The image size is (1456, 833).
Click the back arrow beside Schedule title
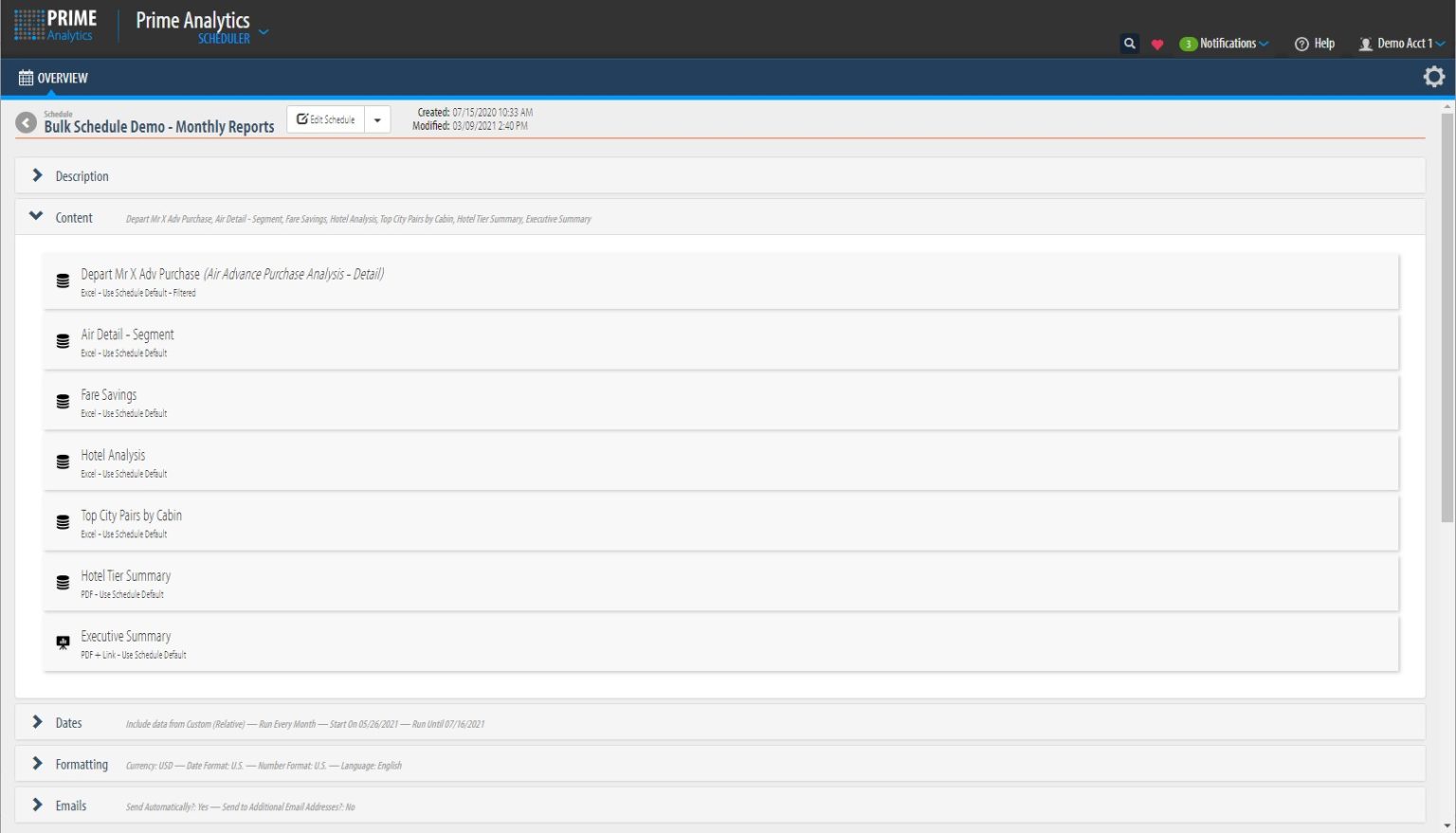(x=27, y=123)
